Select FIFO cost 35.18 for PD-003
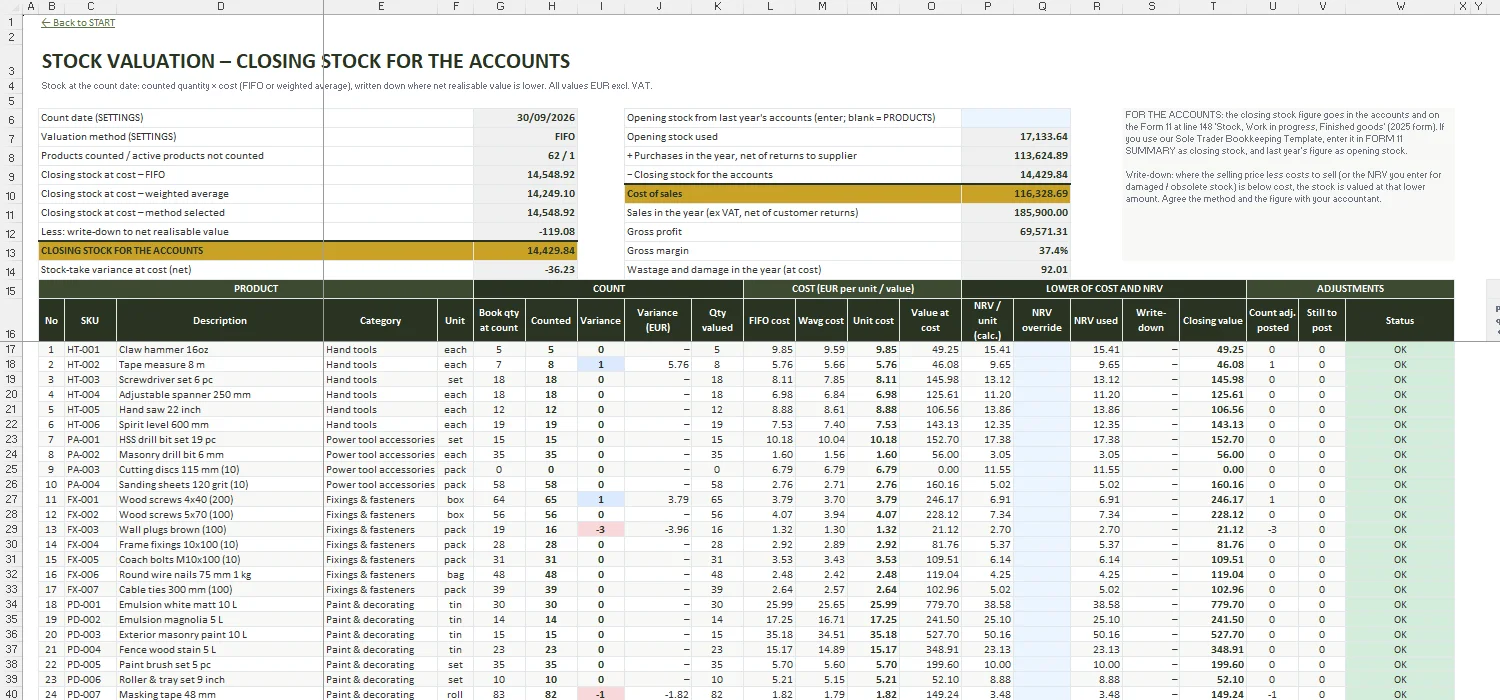The width and height of the screenshot is (1500, 700). [769, 635]
